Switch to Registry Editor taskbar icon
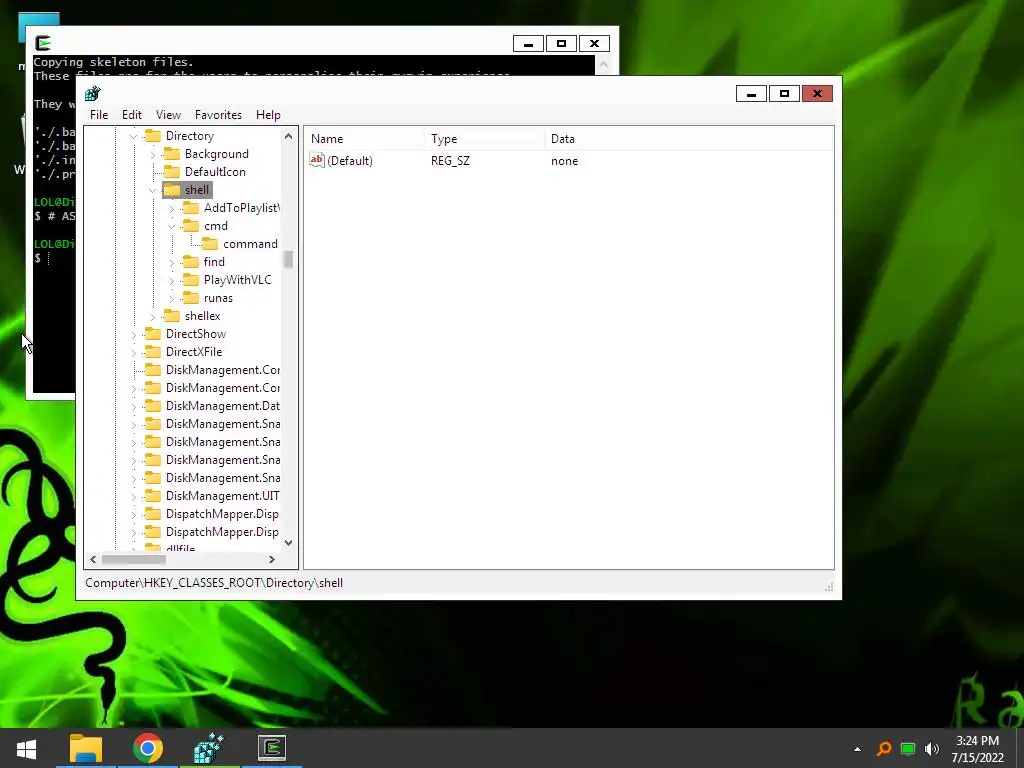The width and height of the screenshot is (1024, 768). (209, 748)
